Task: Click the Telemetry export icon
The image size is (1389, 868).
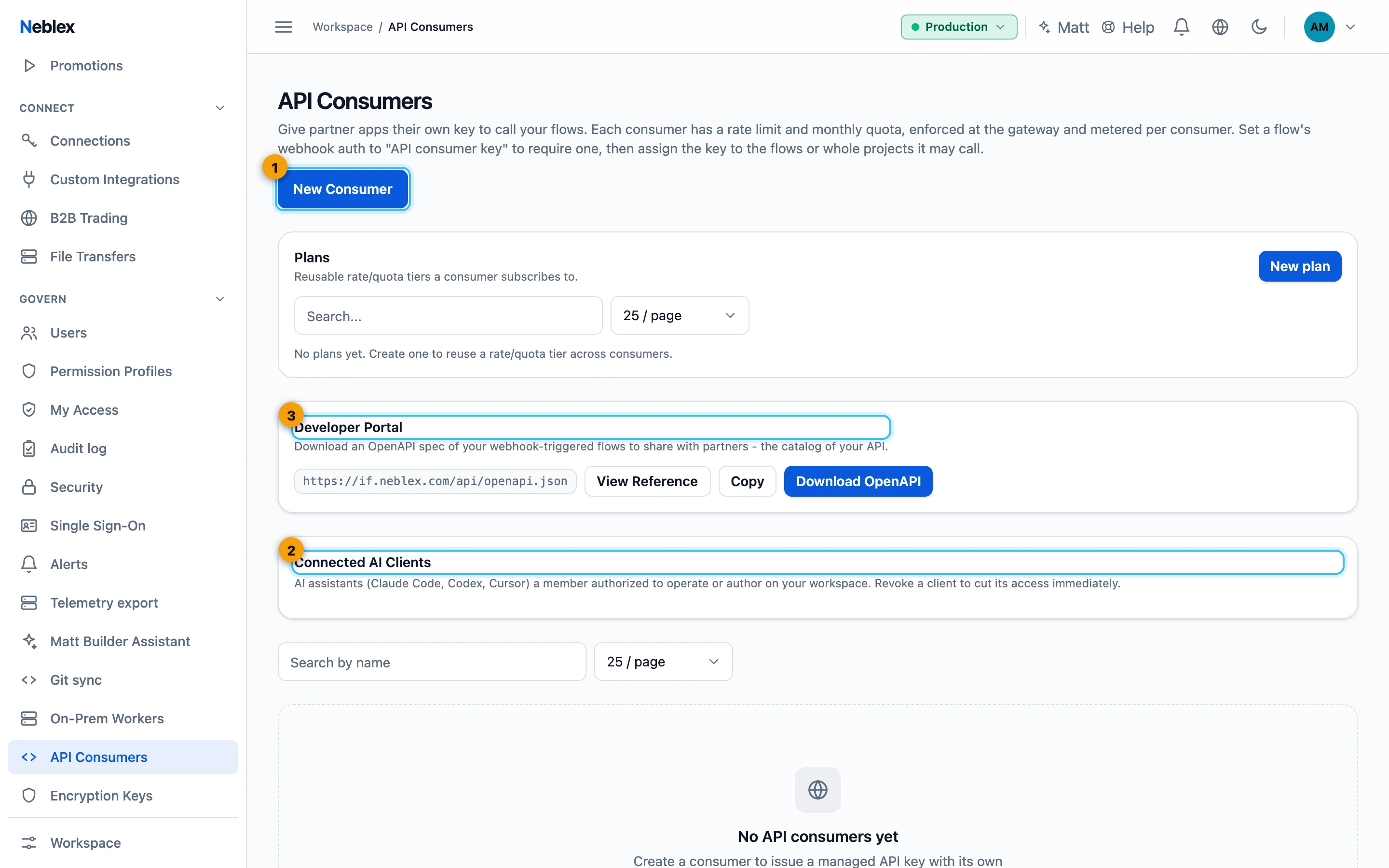Action: pyautogui.click(x=29, y=602)
